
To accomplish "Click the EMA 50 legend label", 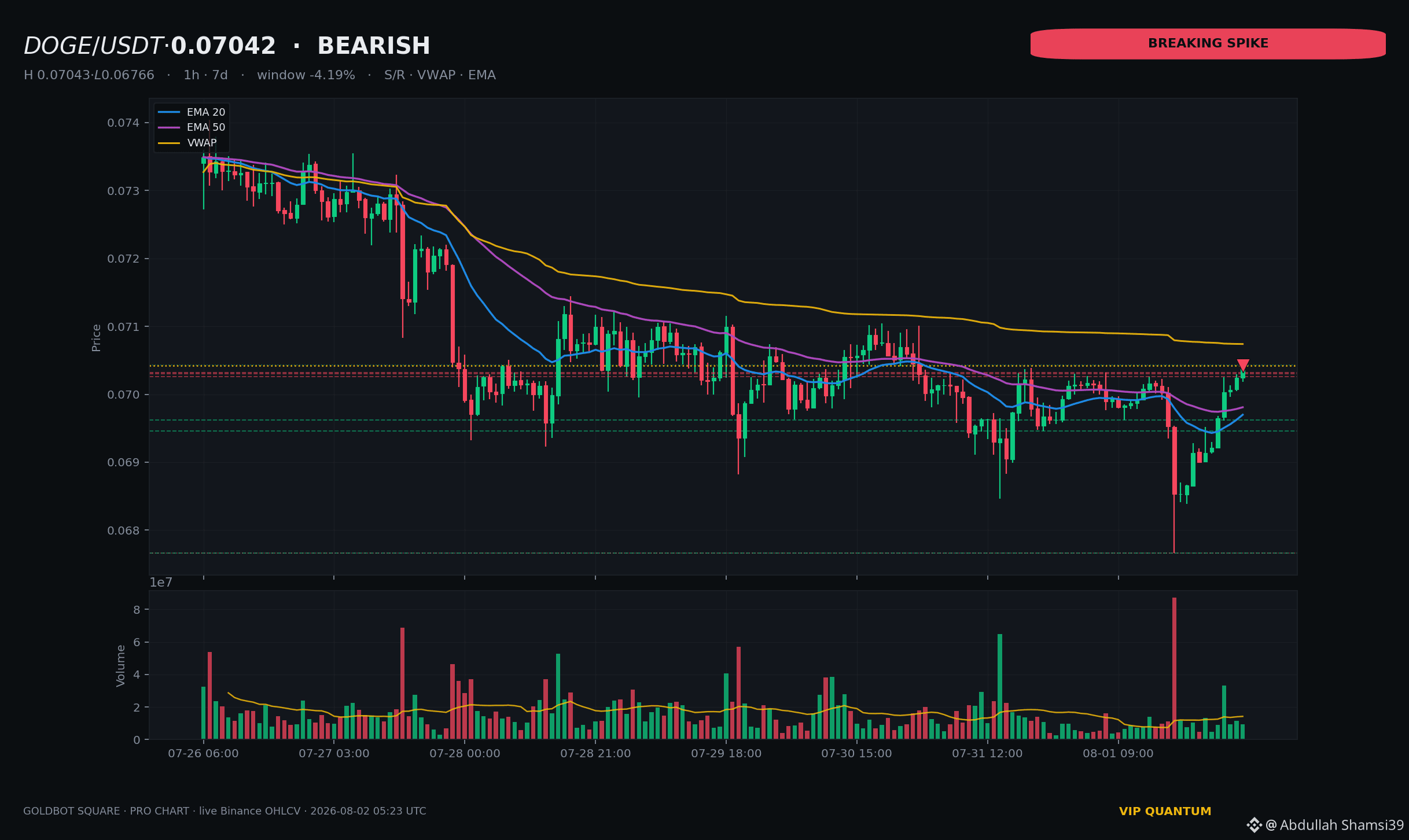I will 206,127.
